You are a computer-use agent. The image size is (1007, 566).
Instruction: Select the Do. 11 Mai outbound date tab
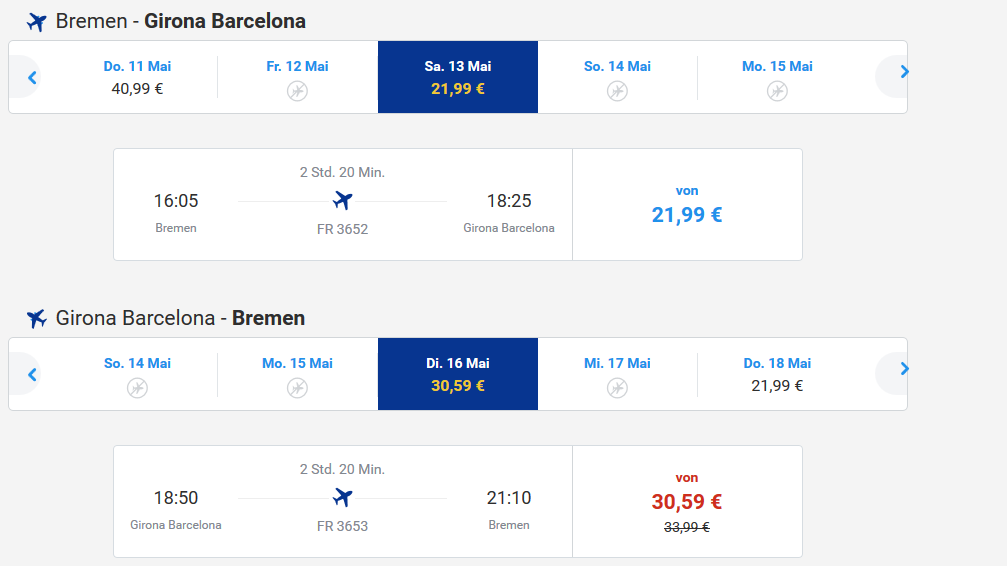[x=137, y=77]
